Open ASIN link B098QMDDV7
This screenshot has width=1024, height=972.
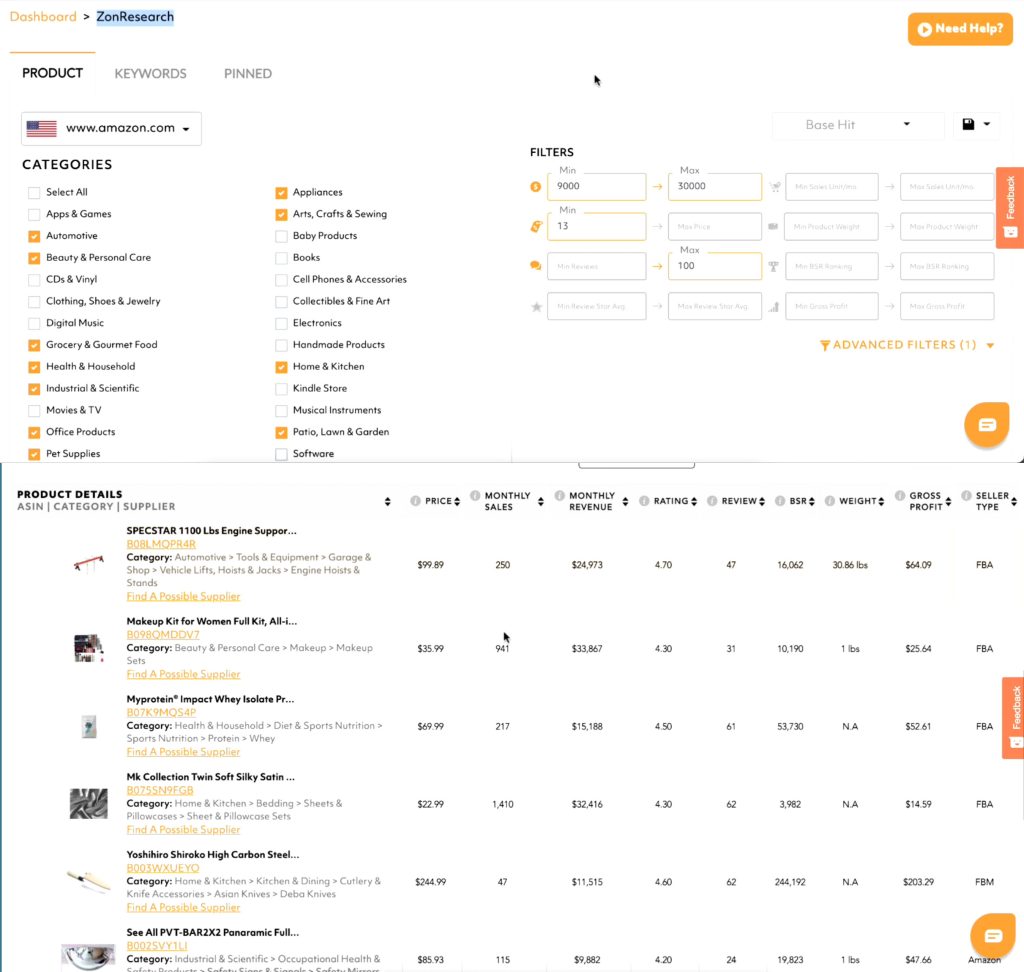(x=163, y=635)
